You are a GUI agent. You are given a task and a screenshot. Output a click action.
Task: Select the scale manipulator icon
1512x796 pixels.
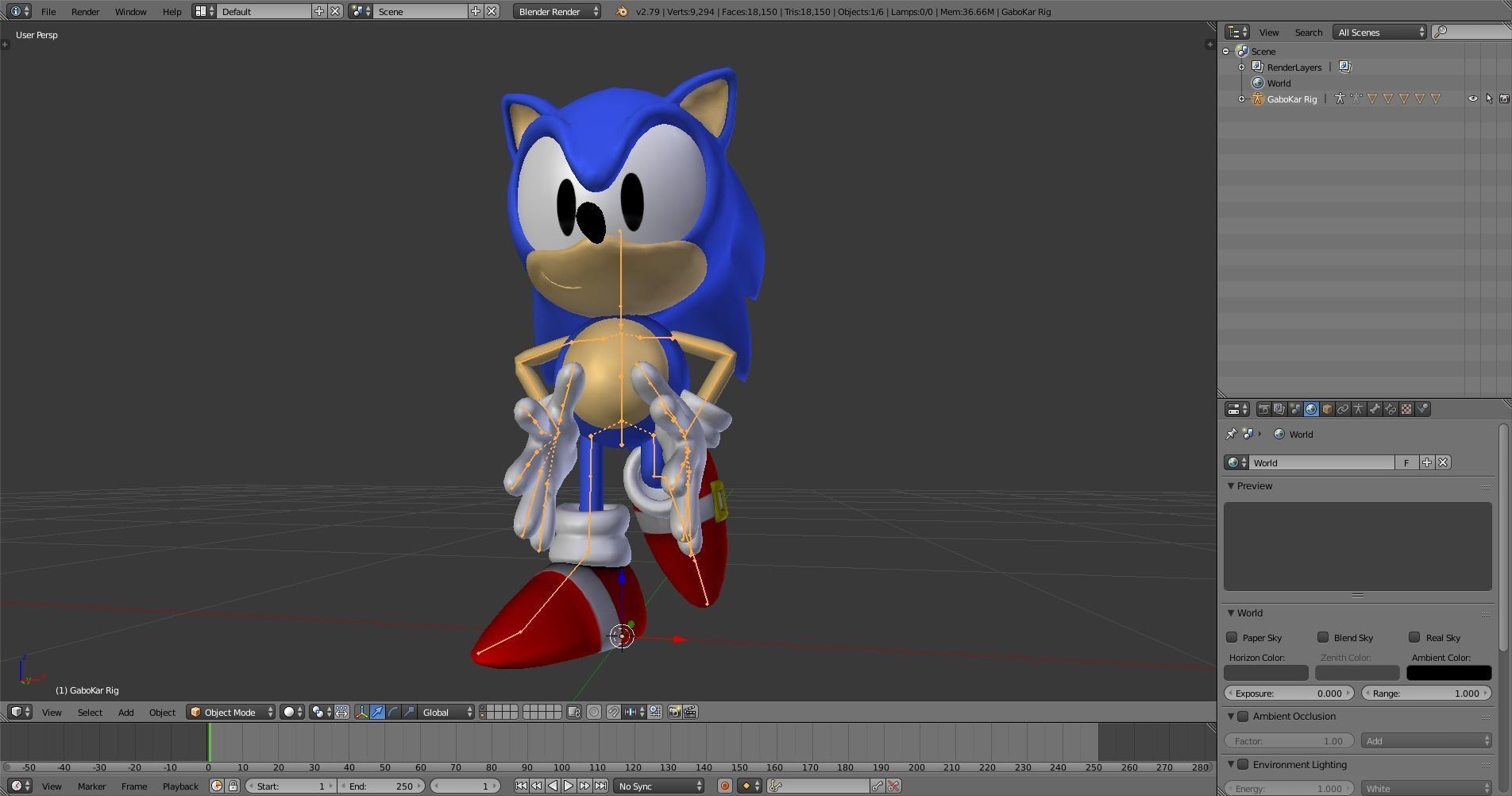pyautogui.click(x=409, y=712)
